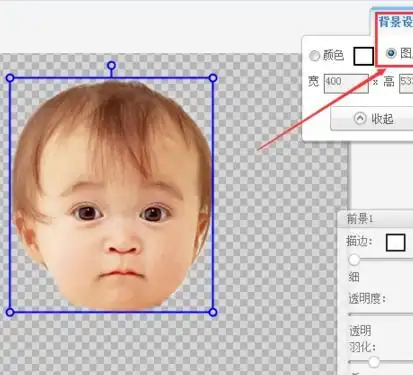Image resolution: width=413 pixels, height=375 pixels.
Task: Select the 图片 background radio button
Action: click(x=391, y=53)
